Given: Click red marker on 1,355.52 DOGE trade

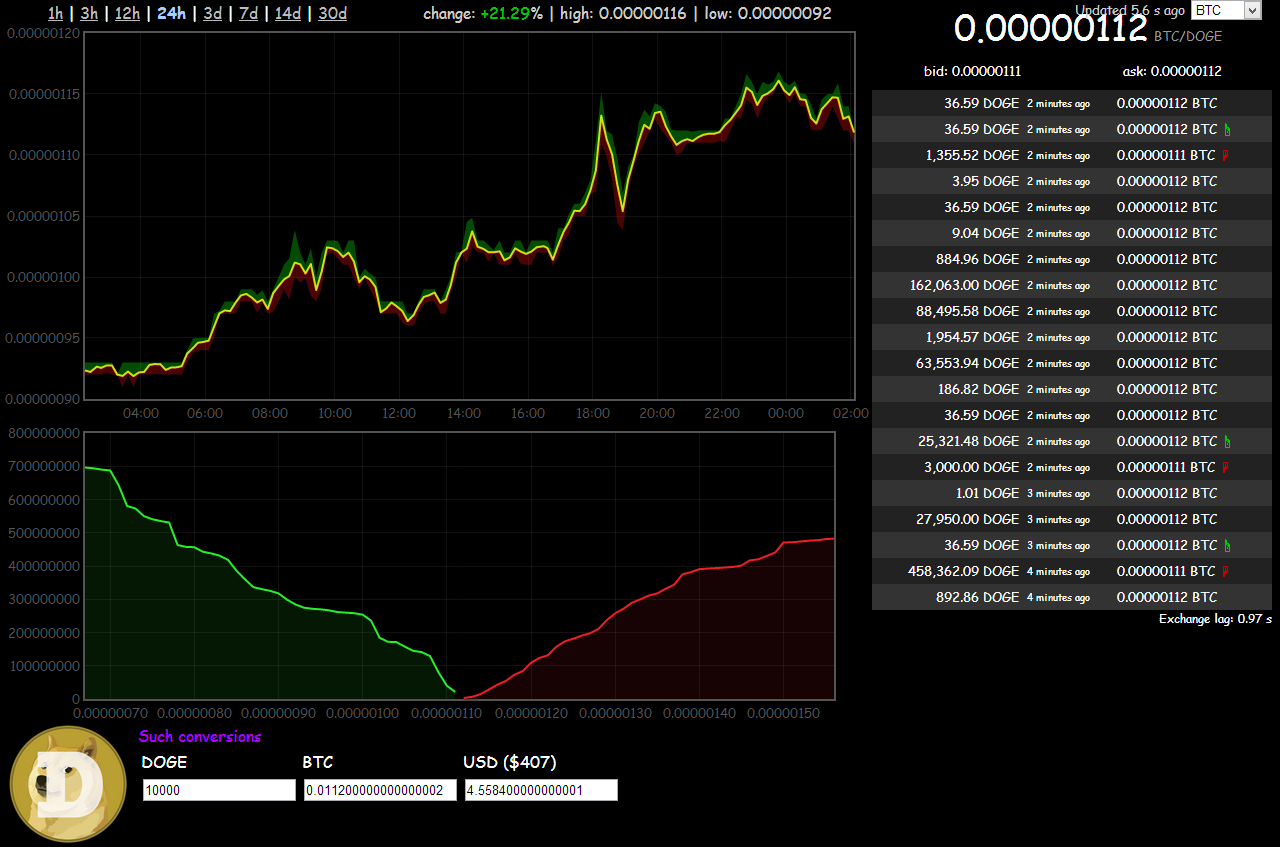Looking at the screenshot, I should [1225, 155].
